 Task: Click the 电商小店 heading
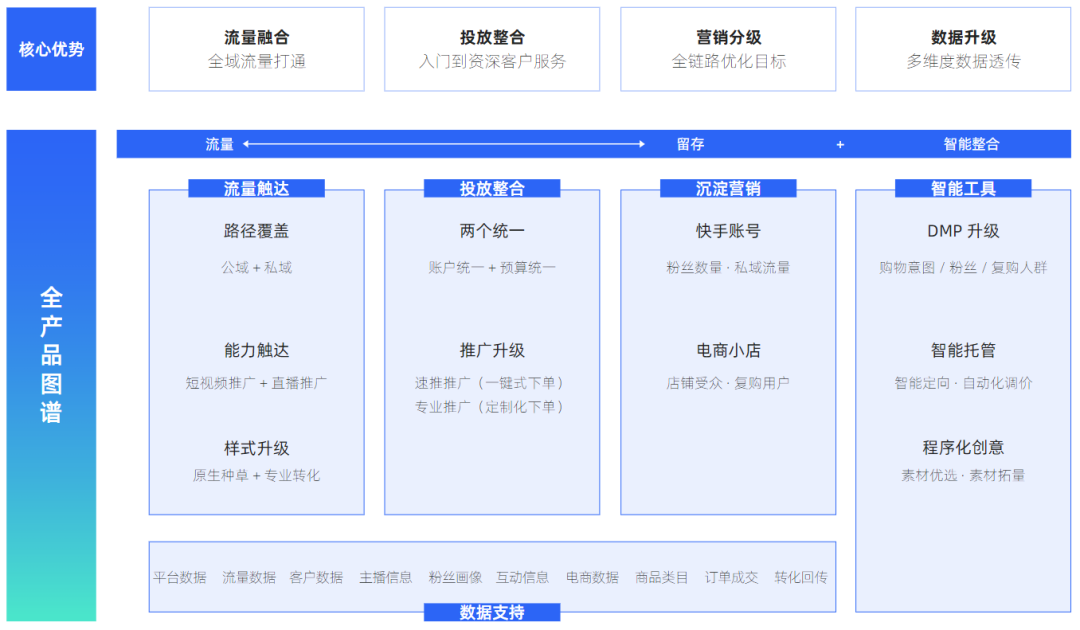(x=728, y=350)
